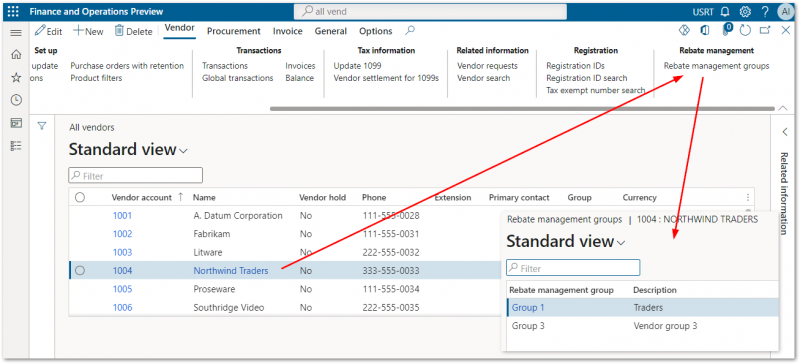Open Rebate management groups link
Viewport: 800px width, 364px height.
[716, 66]
